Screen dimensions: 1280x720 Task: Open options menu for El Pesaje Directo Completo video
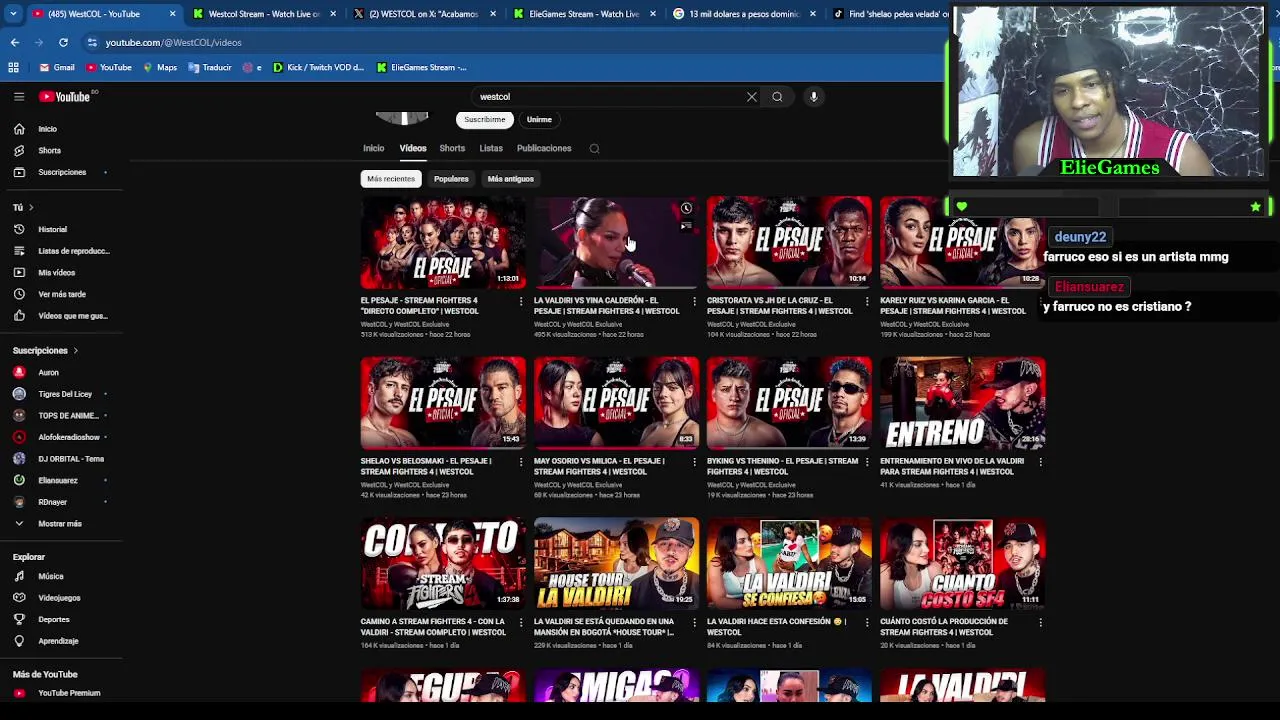coord(520,301)
